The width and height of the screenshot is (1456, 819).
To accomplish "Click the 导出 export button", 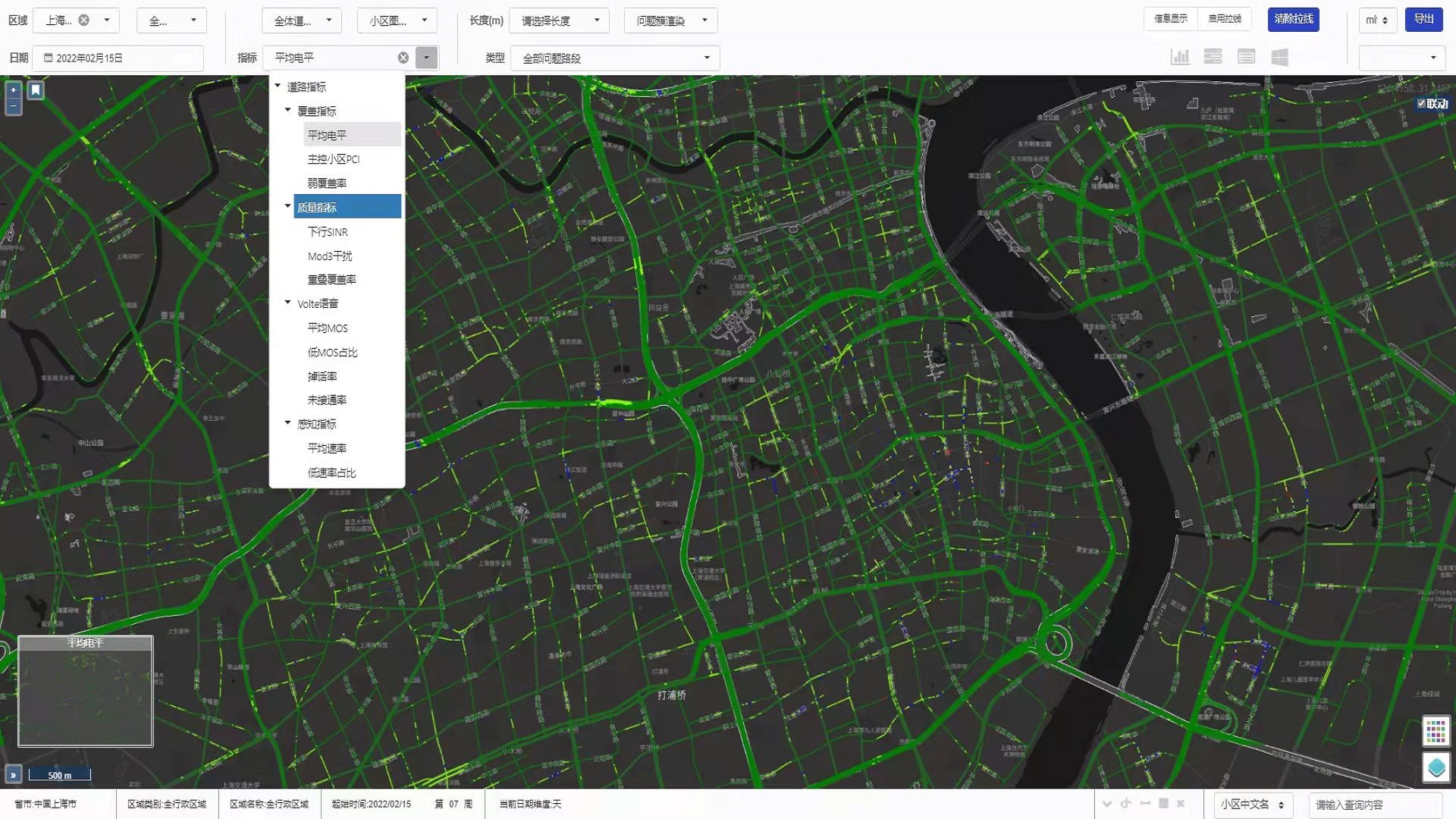I will tap(1424, 19).
